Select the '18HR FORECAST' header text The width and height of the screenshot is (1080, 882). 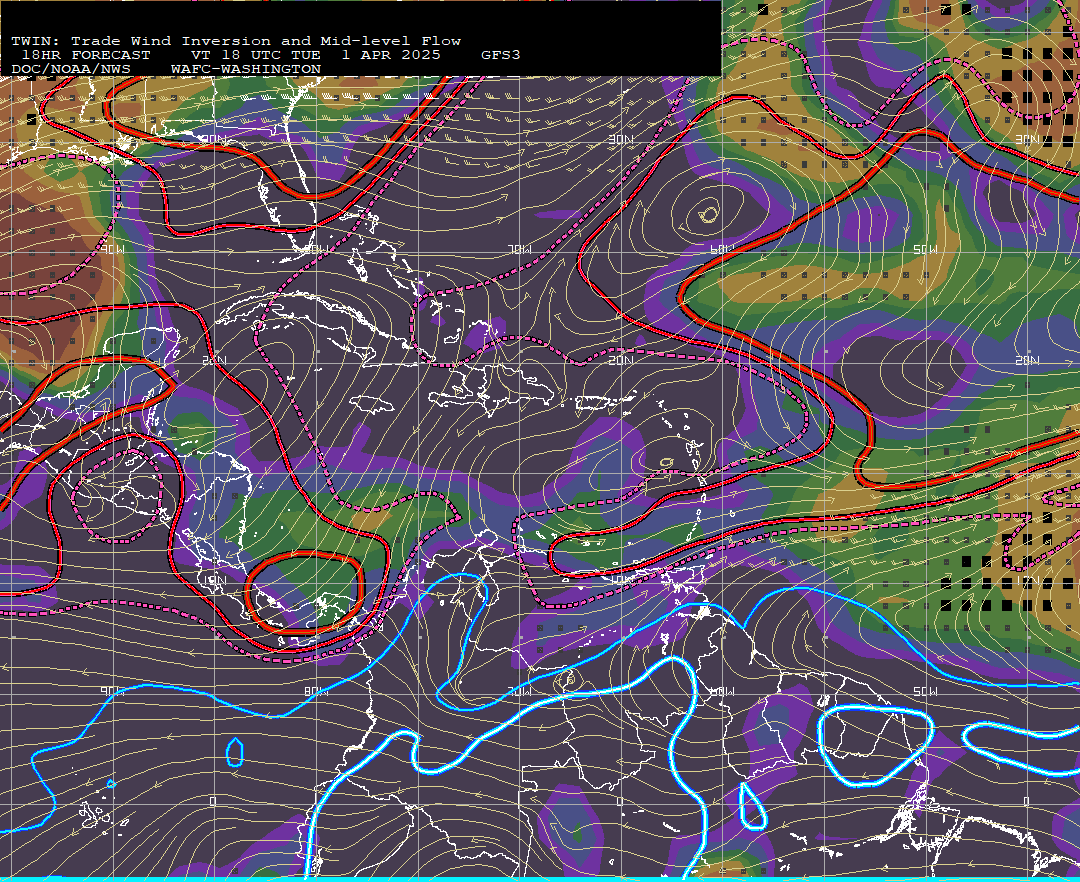[86, 55]
